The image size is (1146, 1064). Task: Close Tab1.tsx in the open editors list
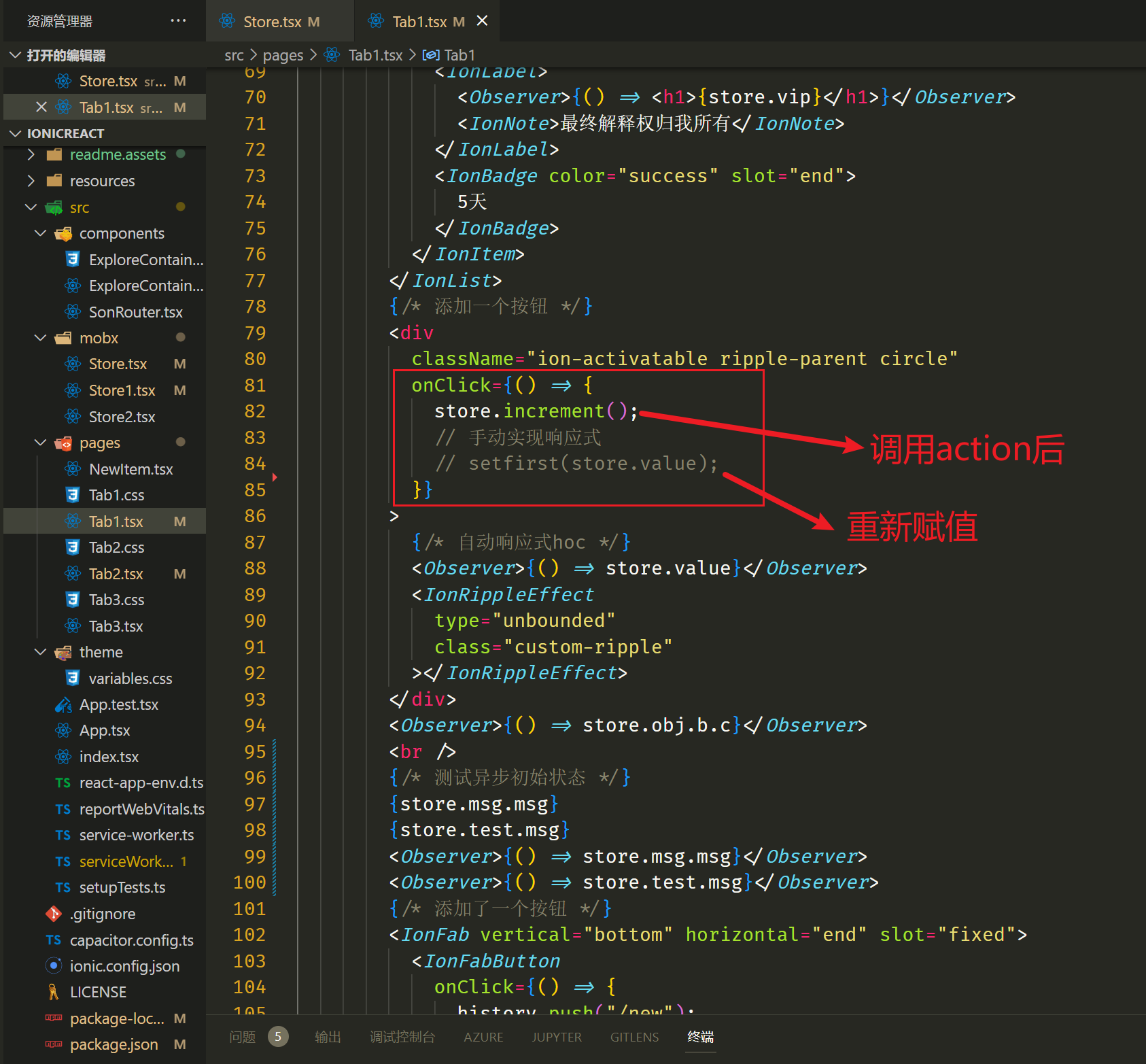coord(41,107)
